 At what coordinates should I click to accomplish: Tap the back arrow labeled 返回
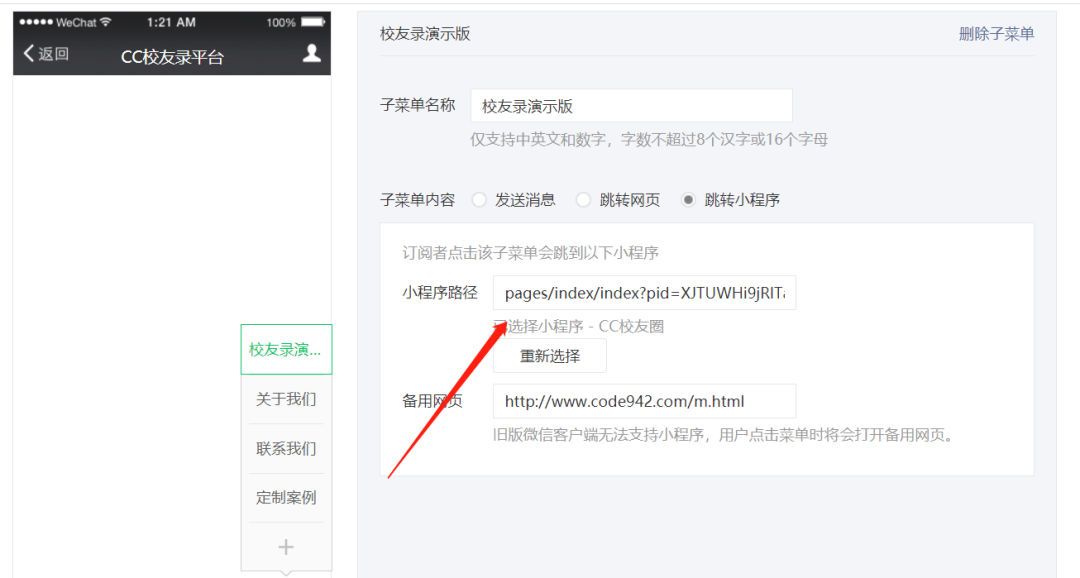click(46, 54)
